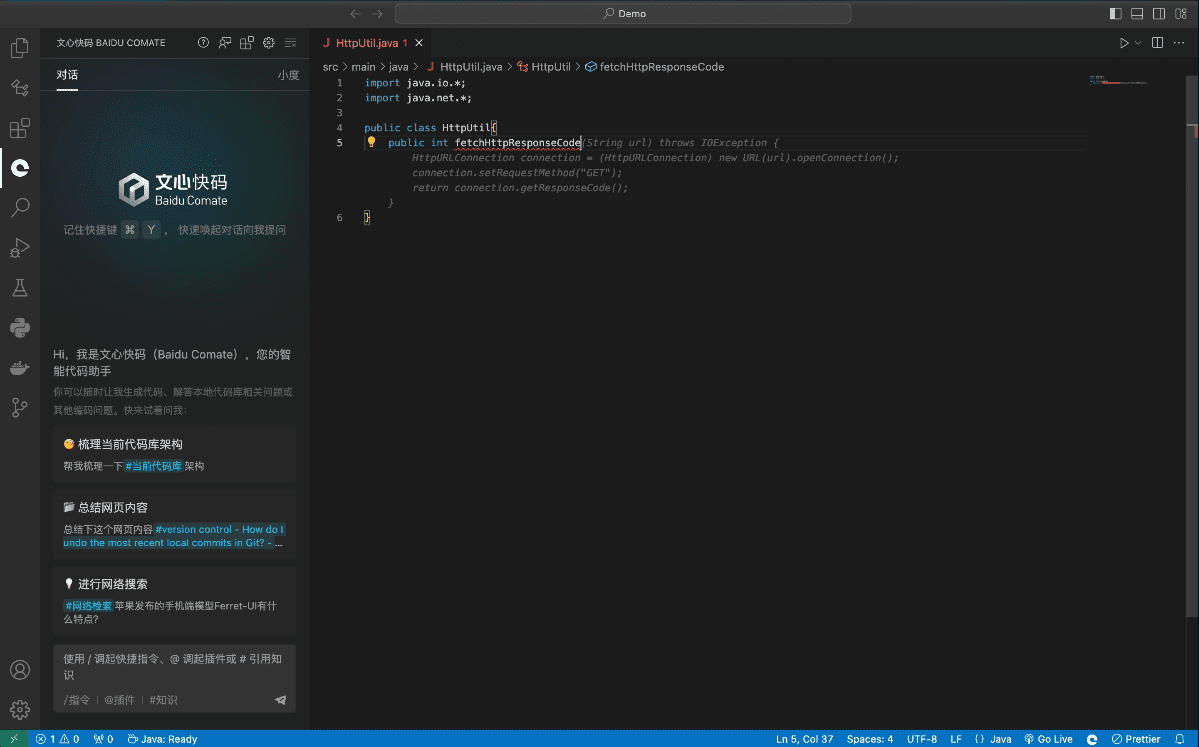Expand the fetchHttpResponseCode breadcrumb
1199x747 pixels.
point(654,67)
